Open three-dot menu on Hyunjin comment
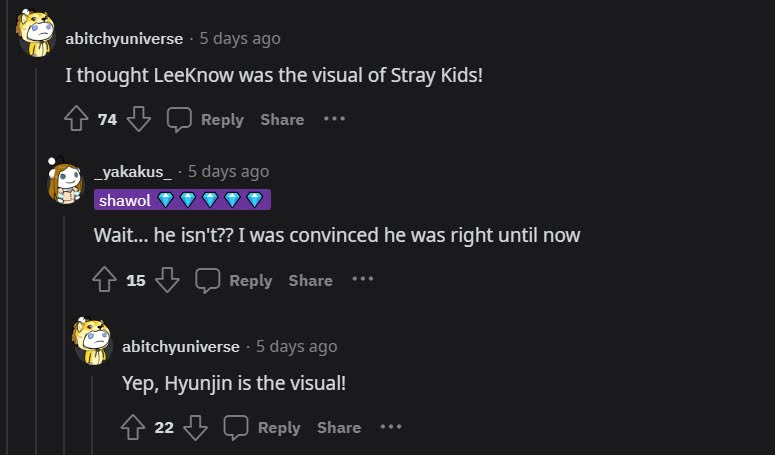775x455 pixels. [391, 427]
